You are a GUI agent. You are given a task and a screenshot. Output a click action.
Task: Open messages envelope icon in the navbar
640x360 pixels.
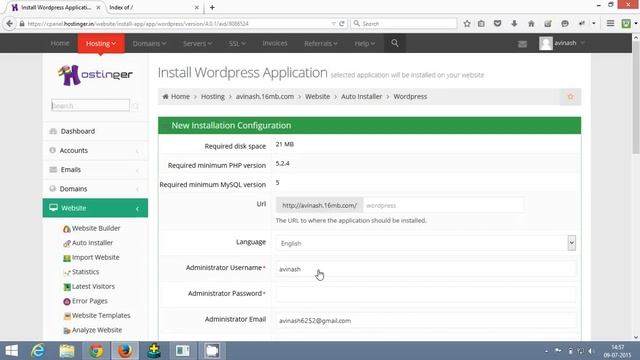tap(522, 44)
